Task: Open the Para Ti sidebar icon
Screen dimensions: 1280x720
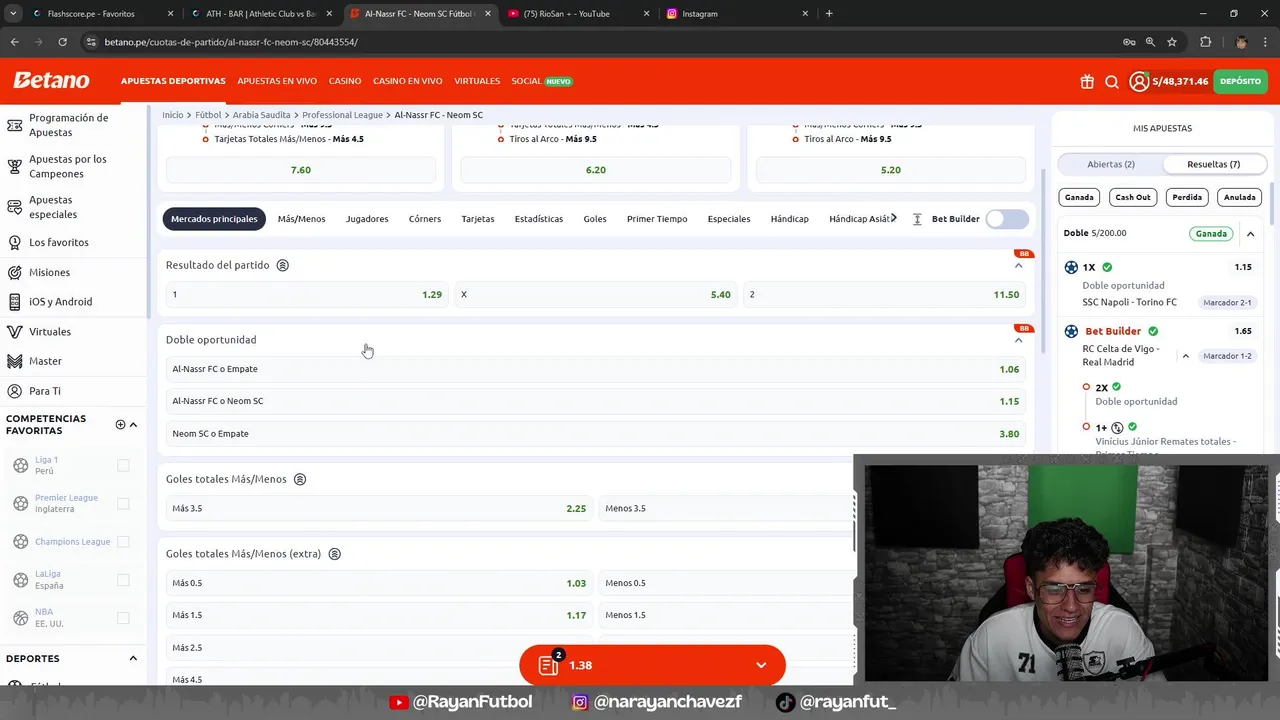Action: point(15,391)
